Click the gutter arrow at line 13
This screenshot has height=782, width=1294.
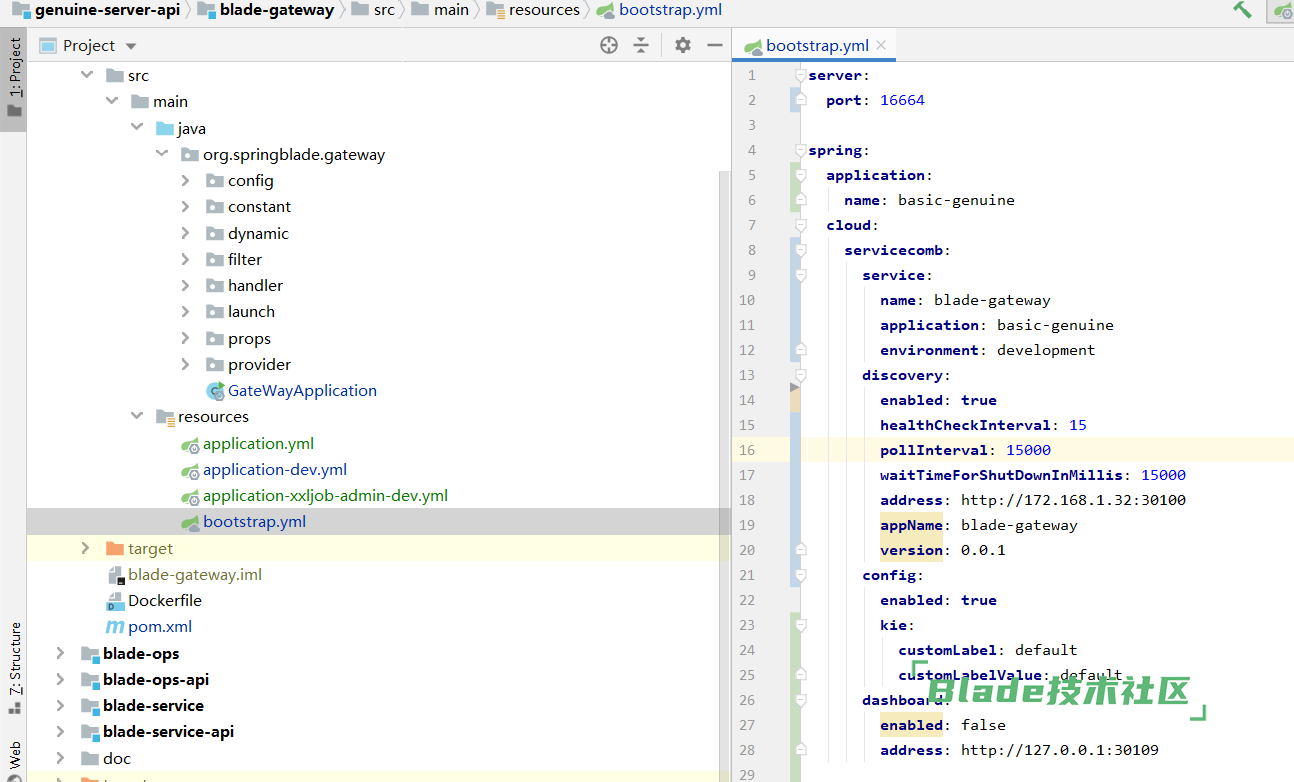[x=795, y=386]
